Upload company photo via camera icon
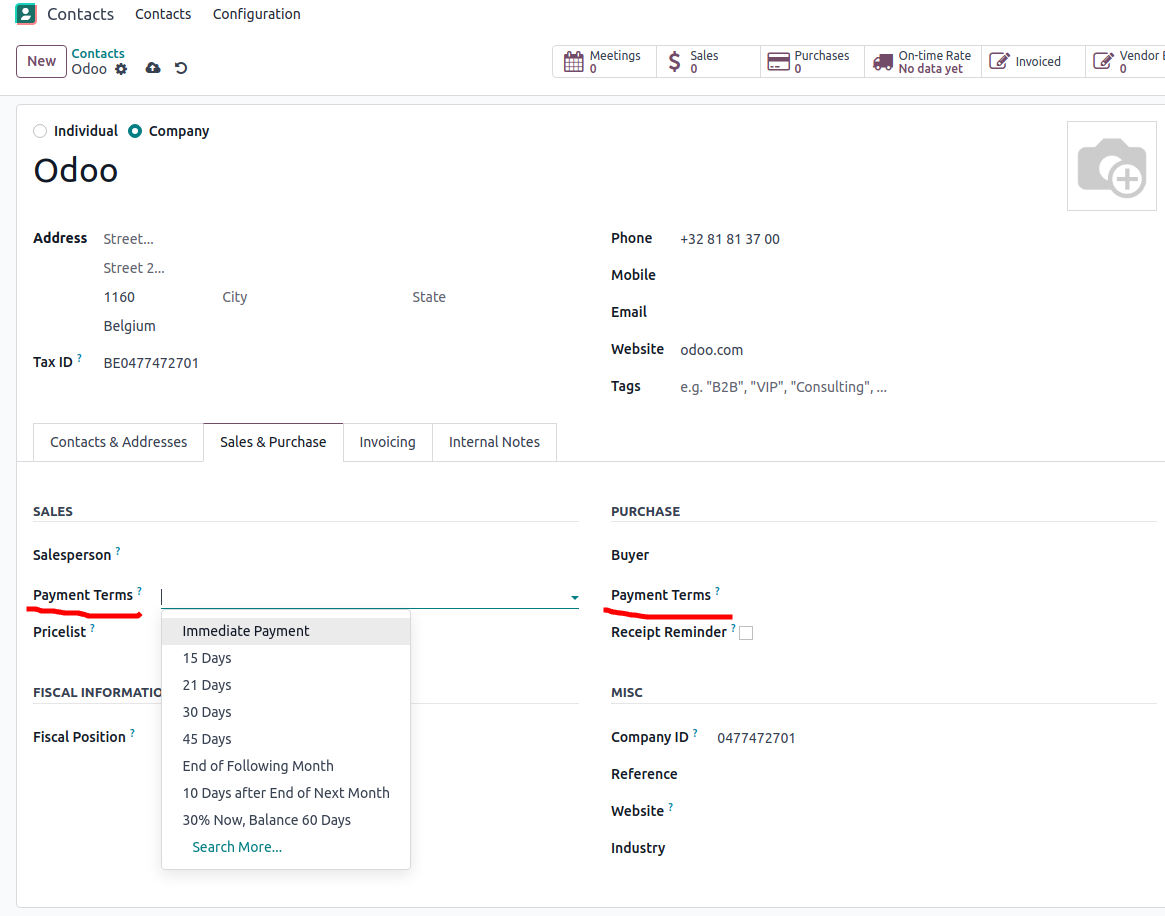1165x916 pixels. click(x=1112, y=166)
